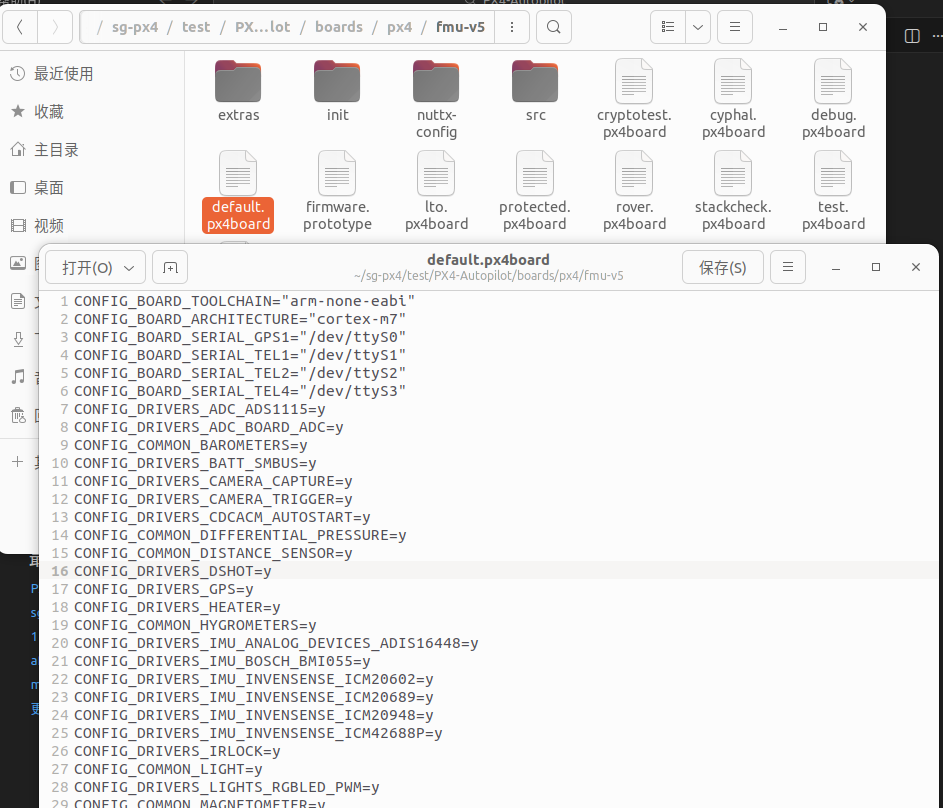
Task: Open the src folder
Action: click(535, 91)
